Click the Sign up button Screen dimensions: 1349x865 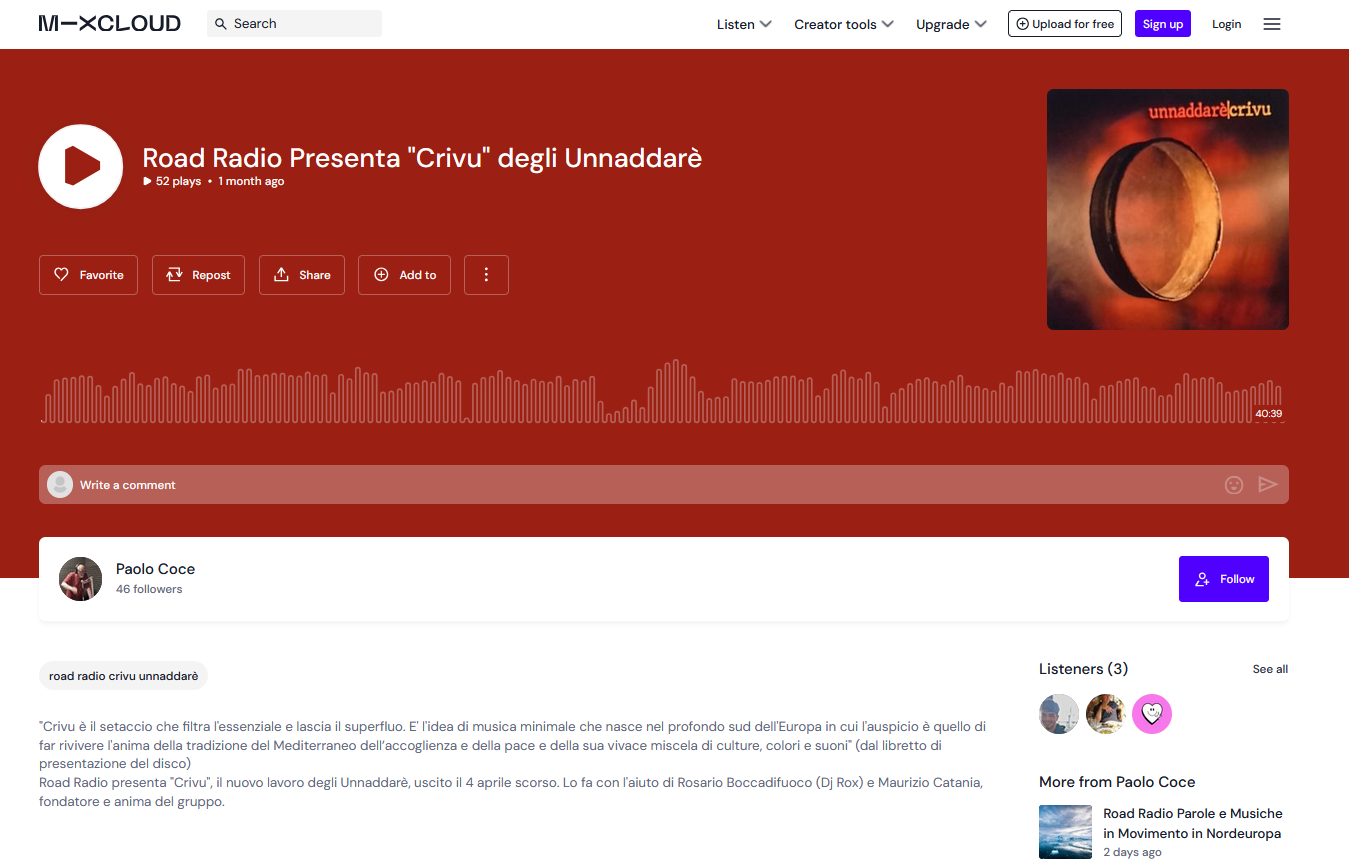(x=1163, y=24)
